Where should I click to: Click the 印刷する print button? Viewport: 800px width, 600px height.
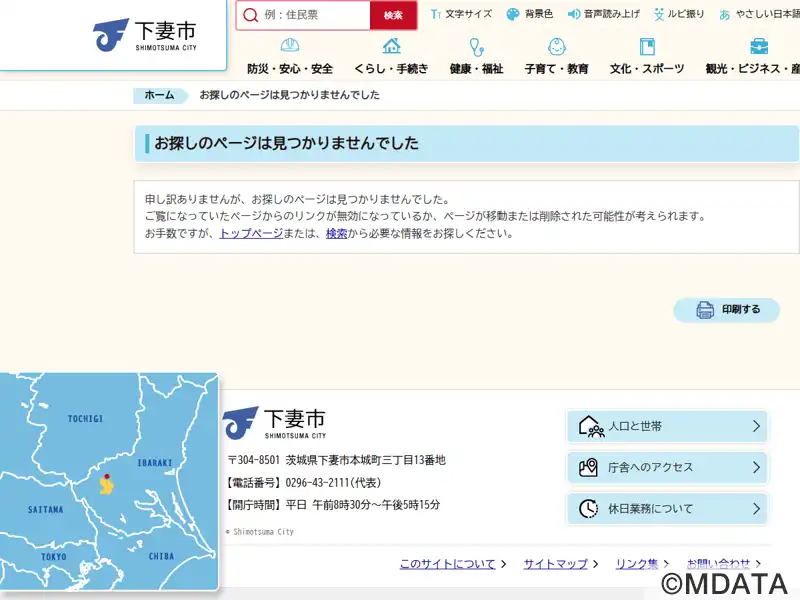pyautogui.click(x=726, y=310)
